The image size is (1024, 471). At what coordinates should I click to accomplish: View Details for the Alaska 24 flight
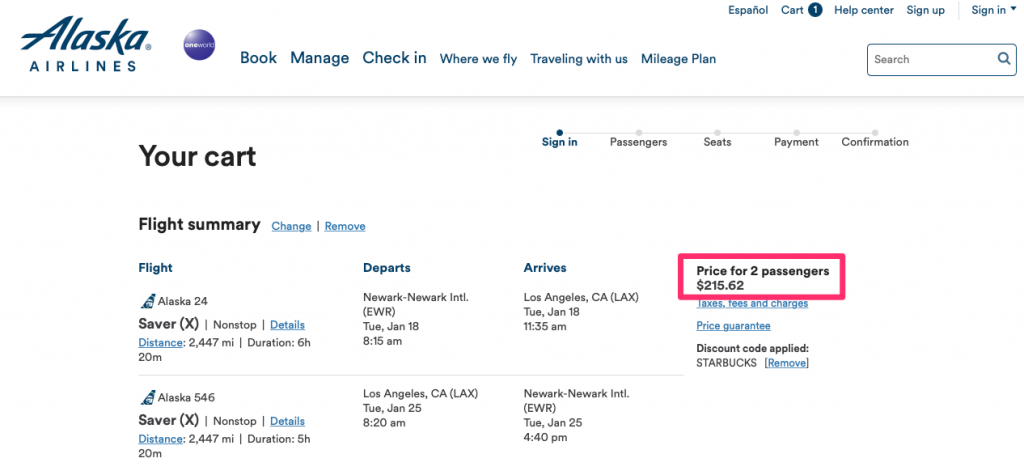tap(287, 325)
